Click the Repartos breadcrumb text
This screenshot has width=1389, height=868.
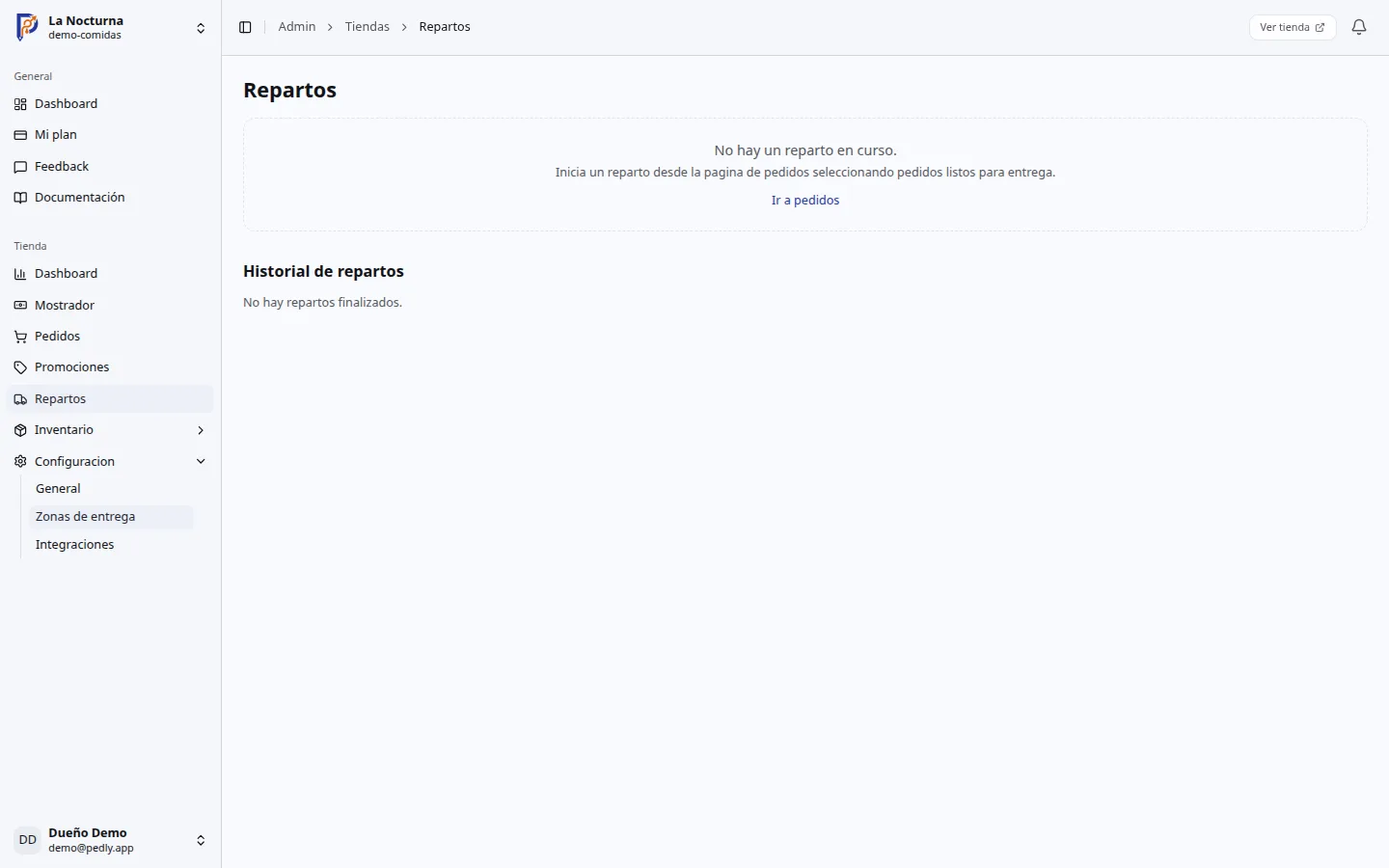coord(445,27)
